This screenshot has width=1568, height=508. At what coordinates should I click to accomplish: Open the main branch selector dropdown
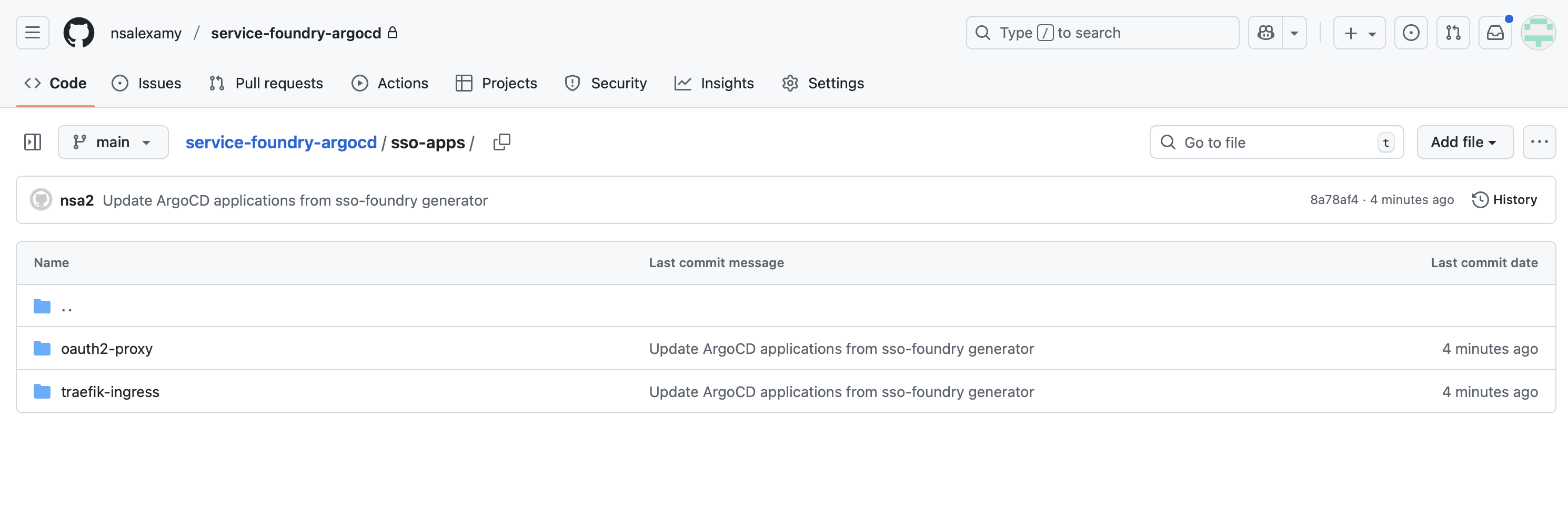point(113,143)
